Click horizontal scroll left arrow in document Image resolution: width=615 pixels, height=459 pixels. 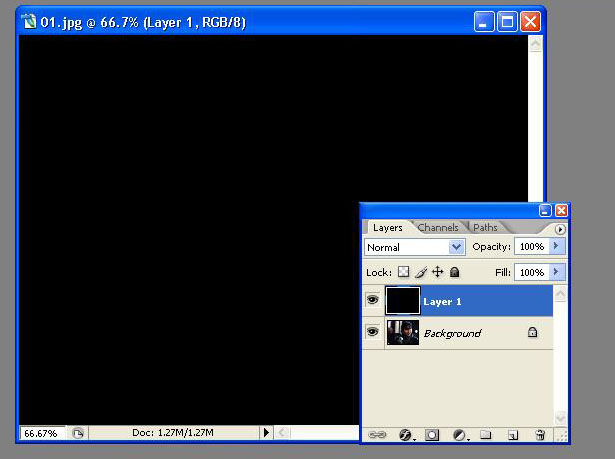282,433
